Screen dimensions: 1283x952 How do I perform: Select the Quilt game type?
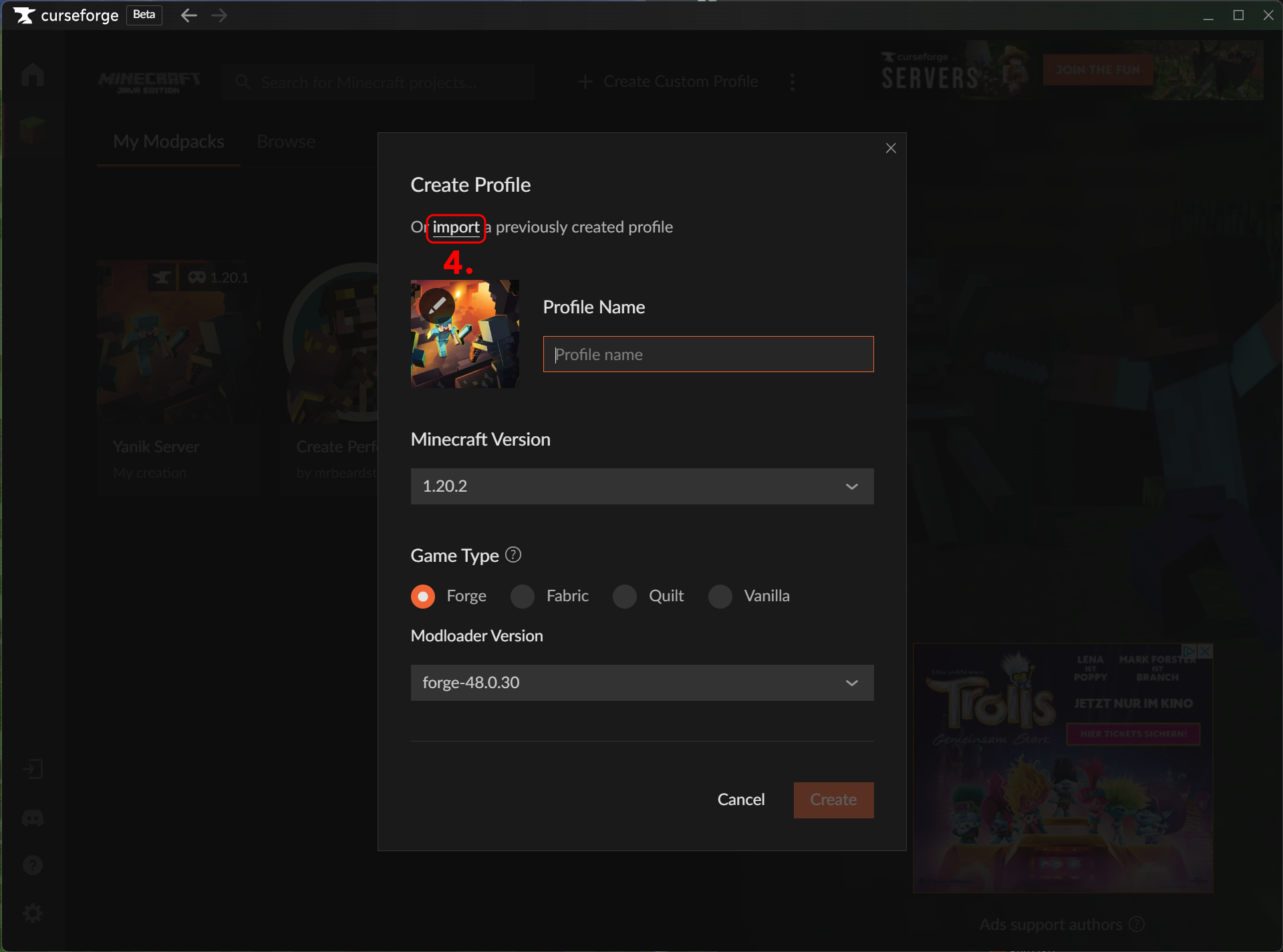(625, 596)
